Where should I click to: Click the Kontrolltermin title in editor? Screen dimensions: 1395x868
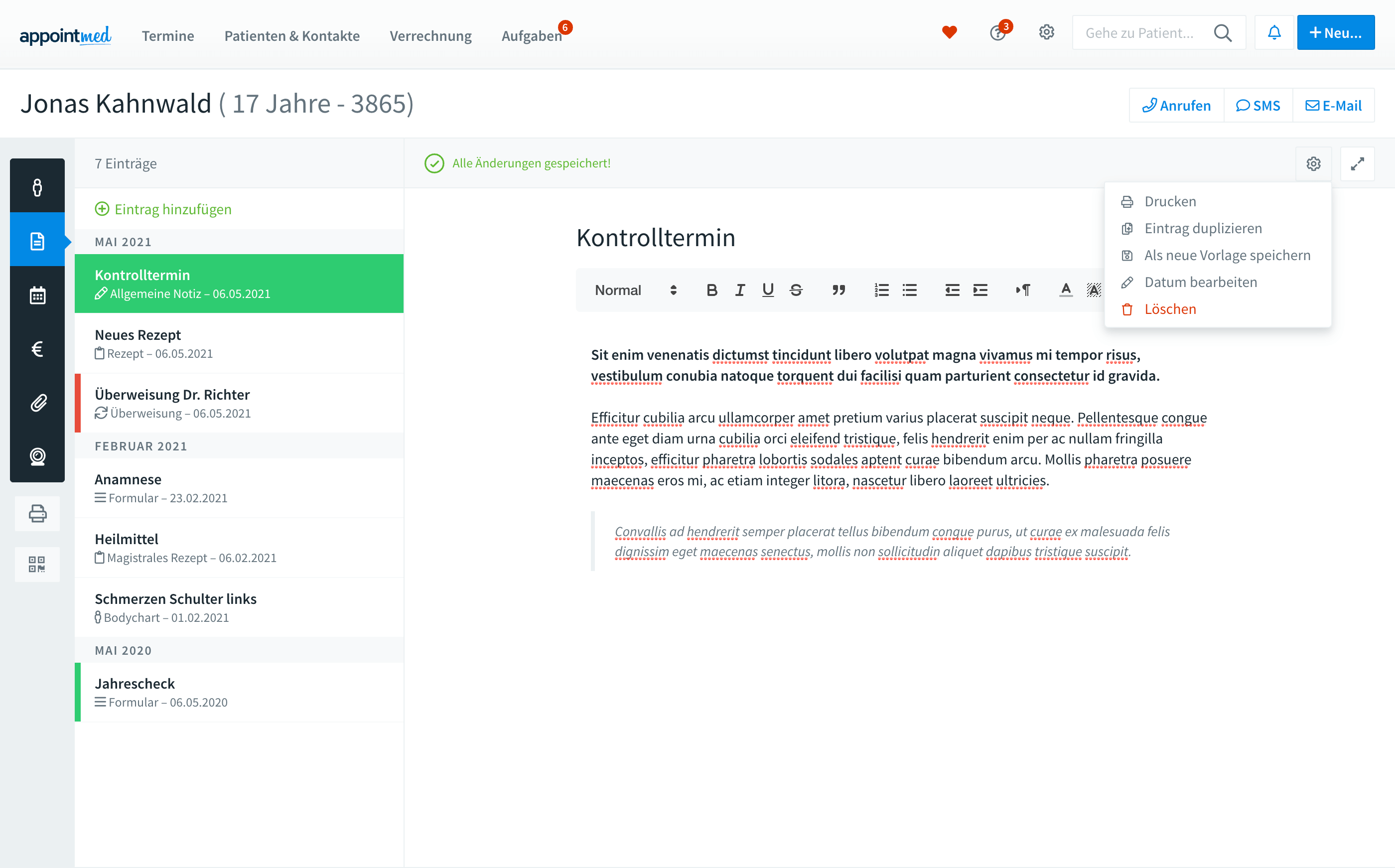(655, 237)
